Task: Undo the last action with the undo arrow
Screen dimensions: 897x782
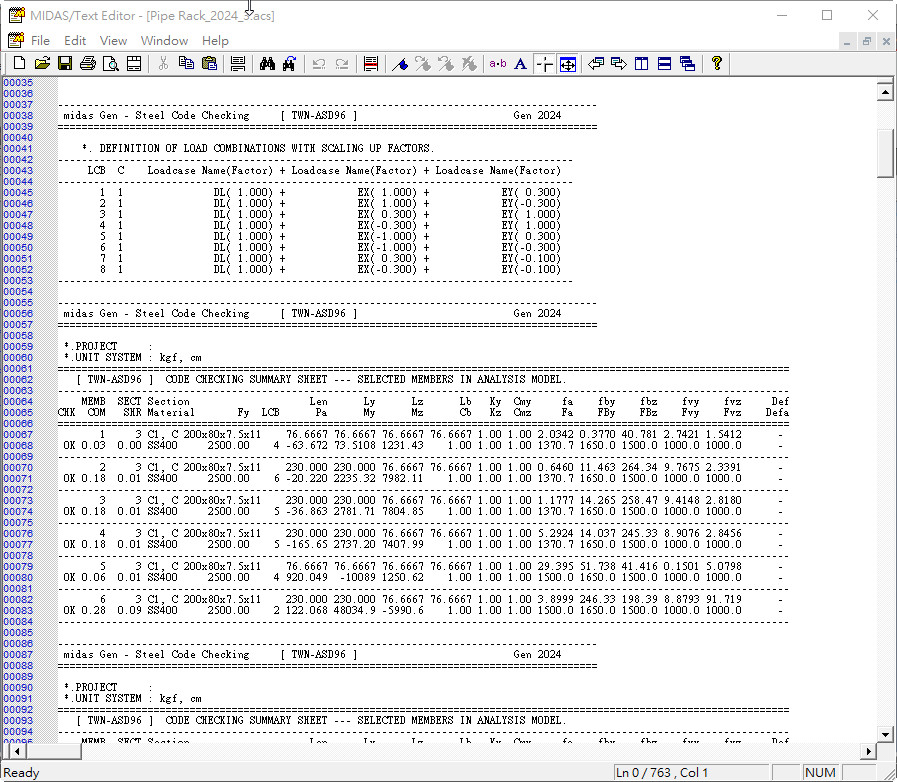Action: [x=319, y=63]
